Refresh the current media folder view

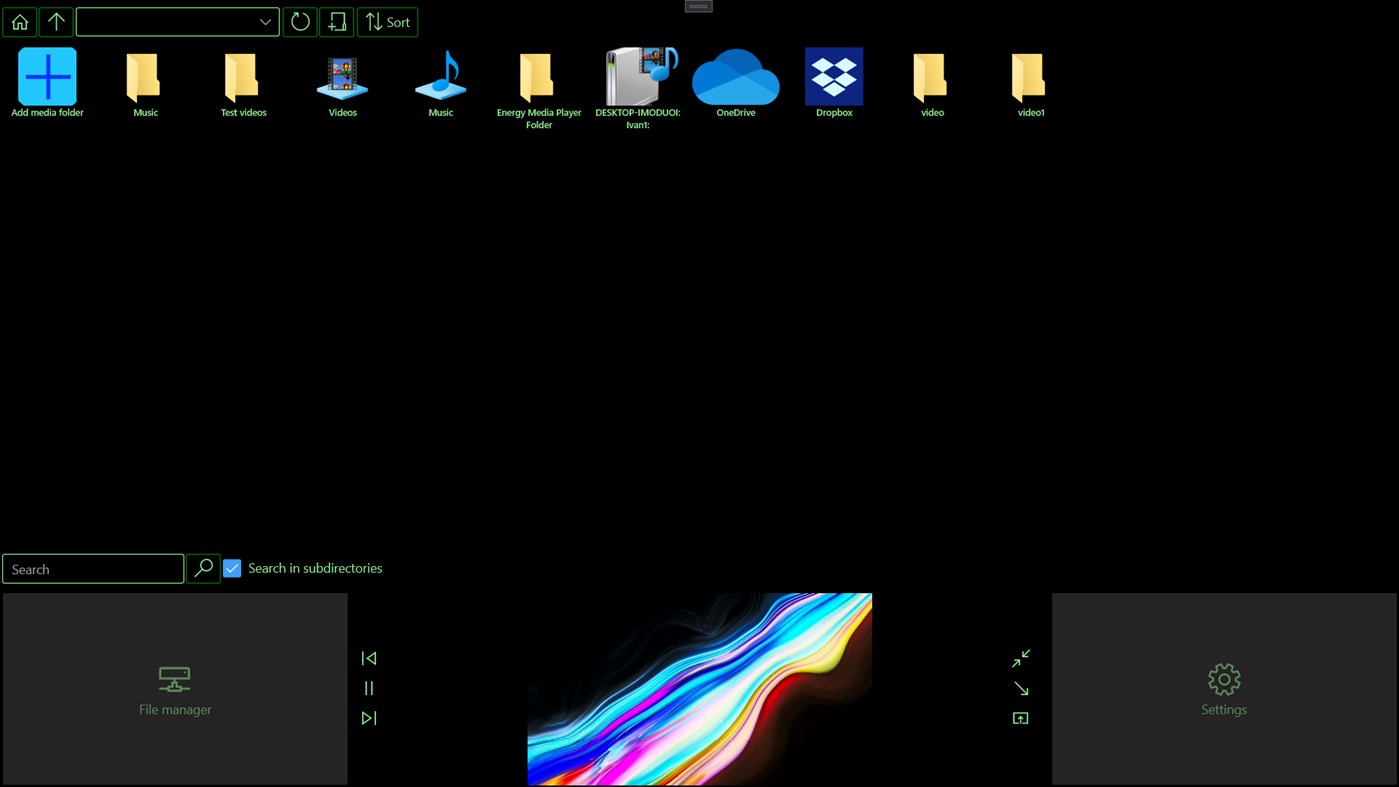coord(299,21)
